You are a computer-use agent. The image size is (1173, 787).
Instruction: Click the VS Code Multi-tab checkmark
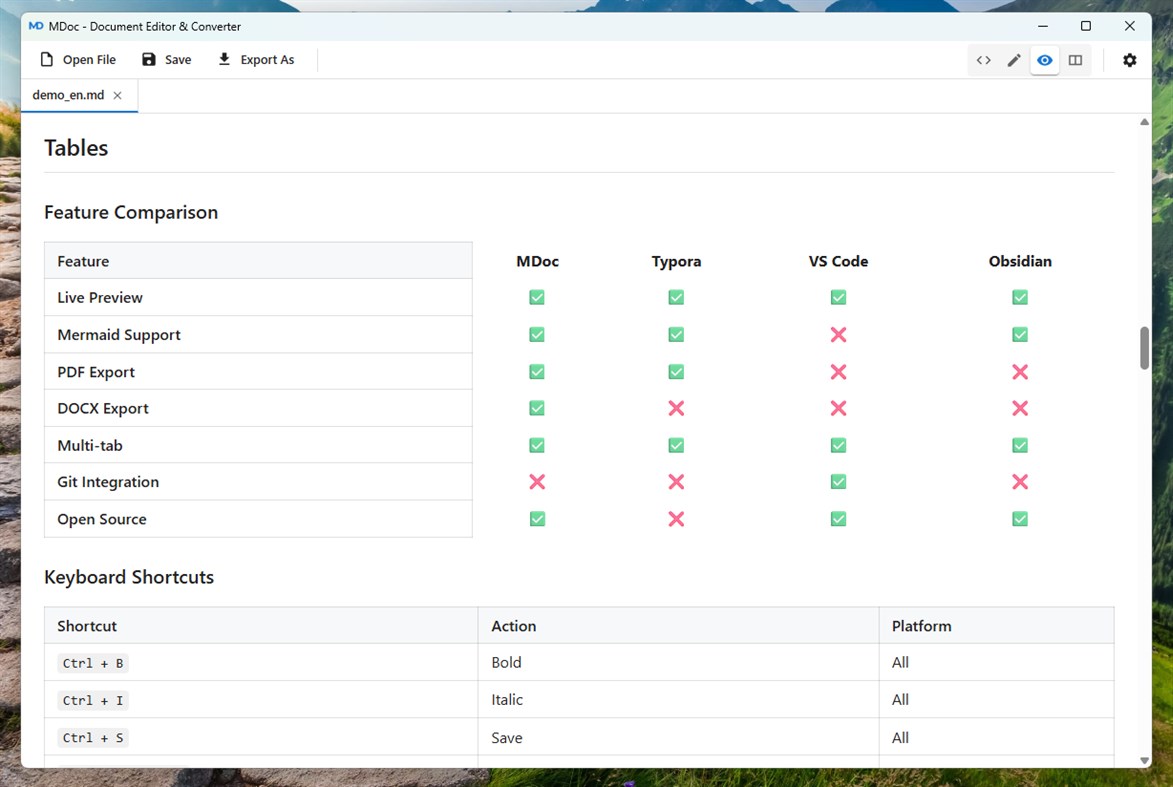[839, 446]
